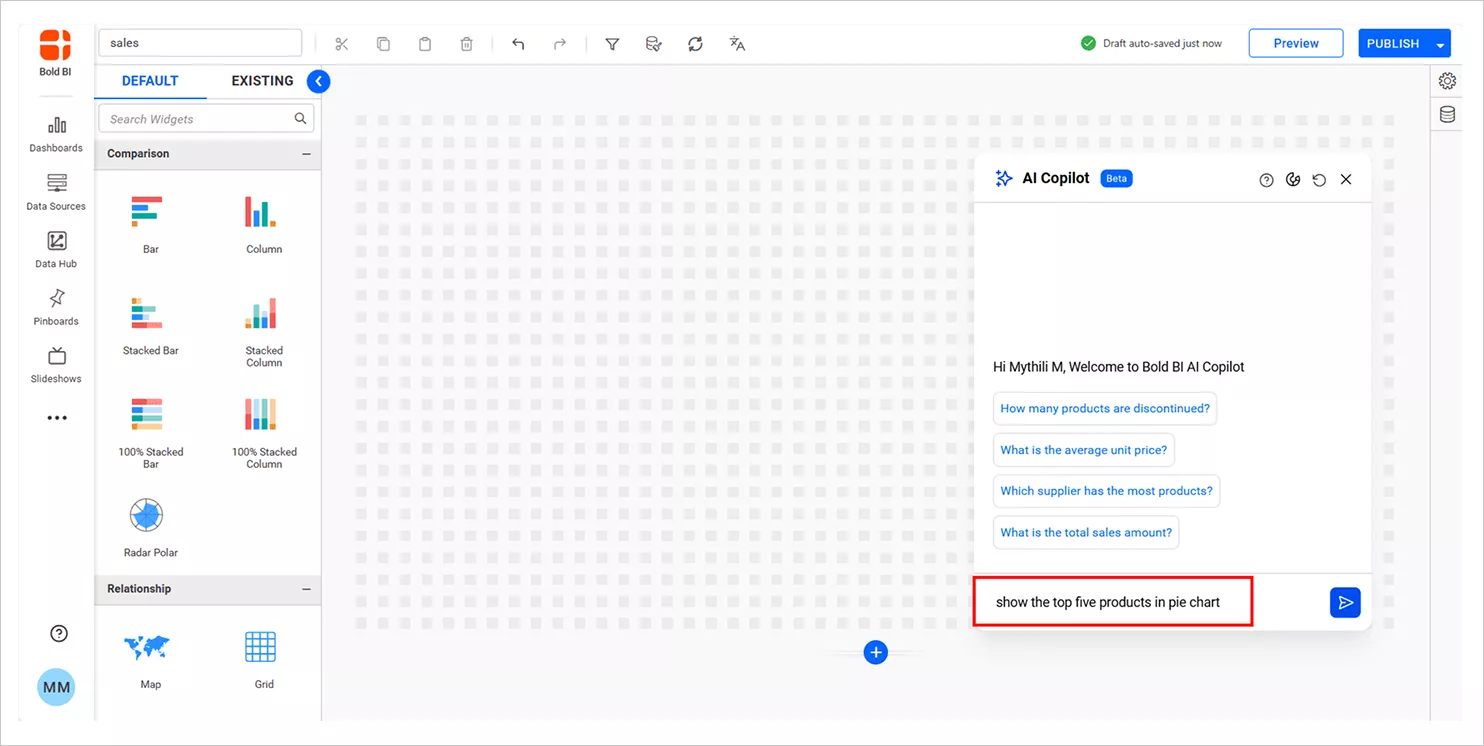Open the filter funnel icon in toolbar
1484x746 pixels.
(612, 44)
